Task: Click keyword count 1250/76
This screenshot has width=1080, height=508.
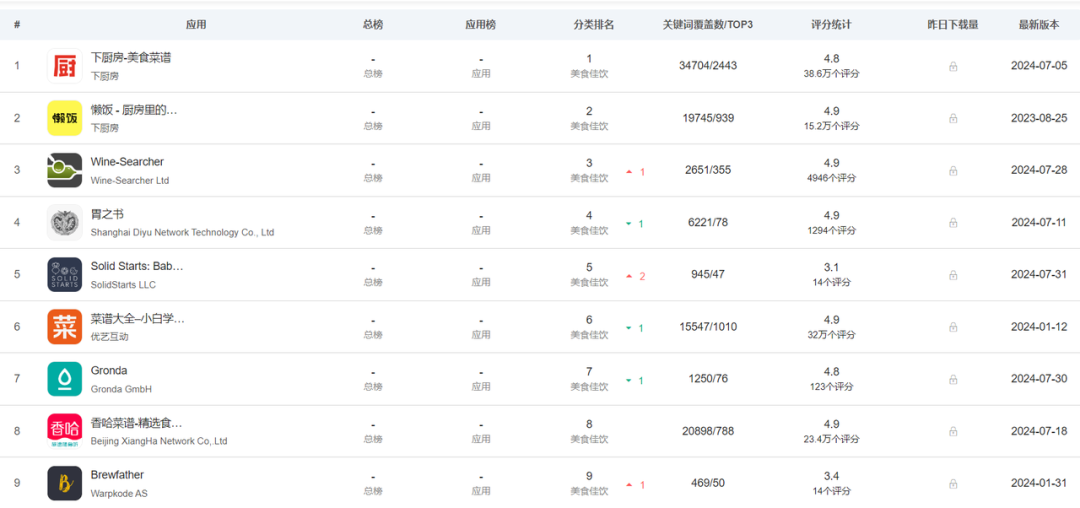Action: (x=708, y=379)
